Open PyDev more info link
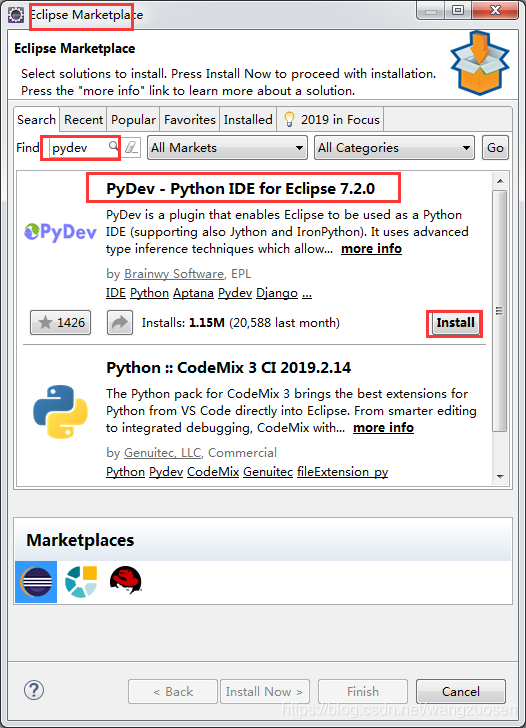The height and width of the screenshot is (728, 526). tap(371, 249)
